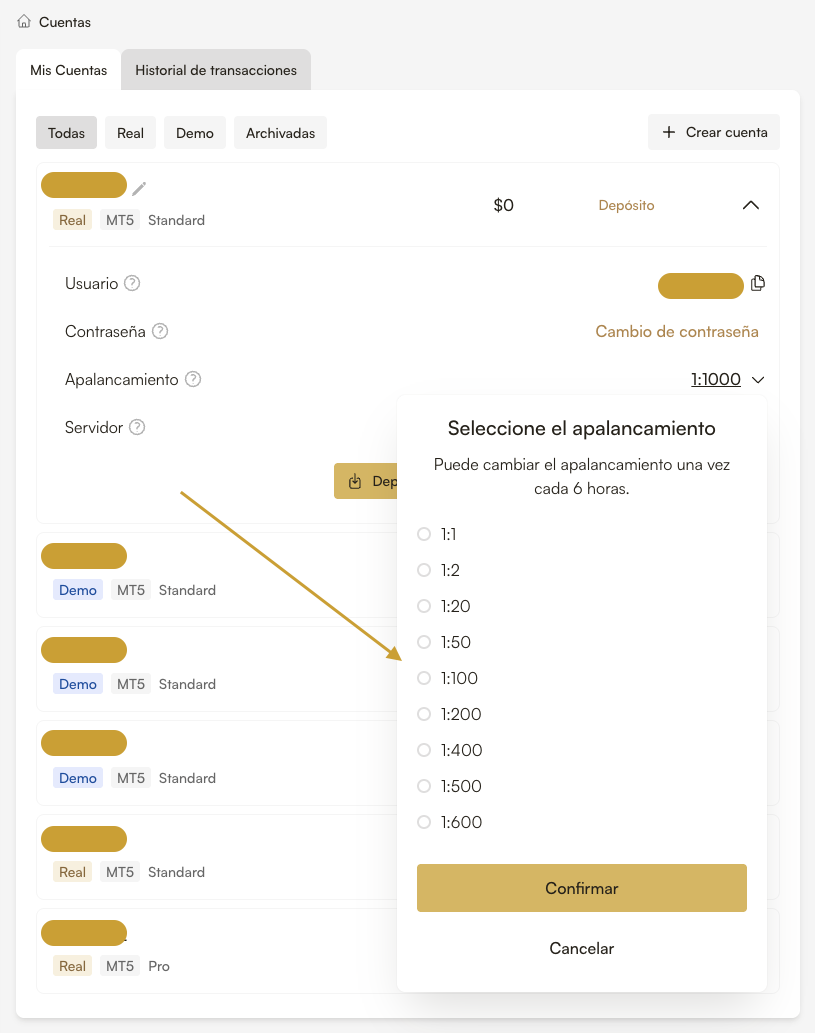Click the Depósito link next to balance

tap(626, 205)
